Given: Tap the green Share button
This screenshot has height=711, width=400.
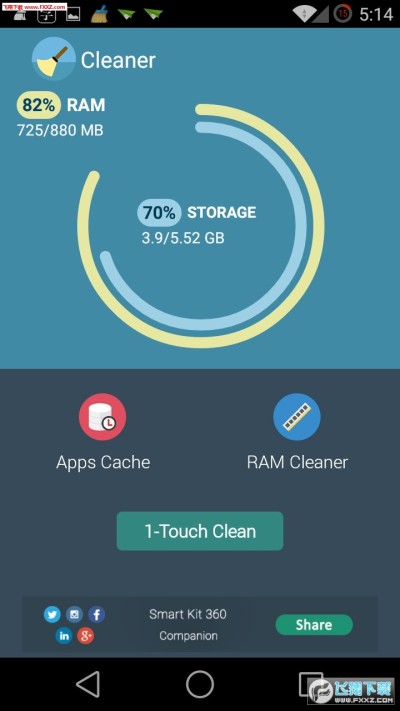Looking at the screenshot, I should tap(314, 625).
